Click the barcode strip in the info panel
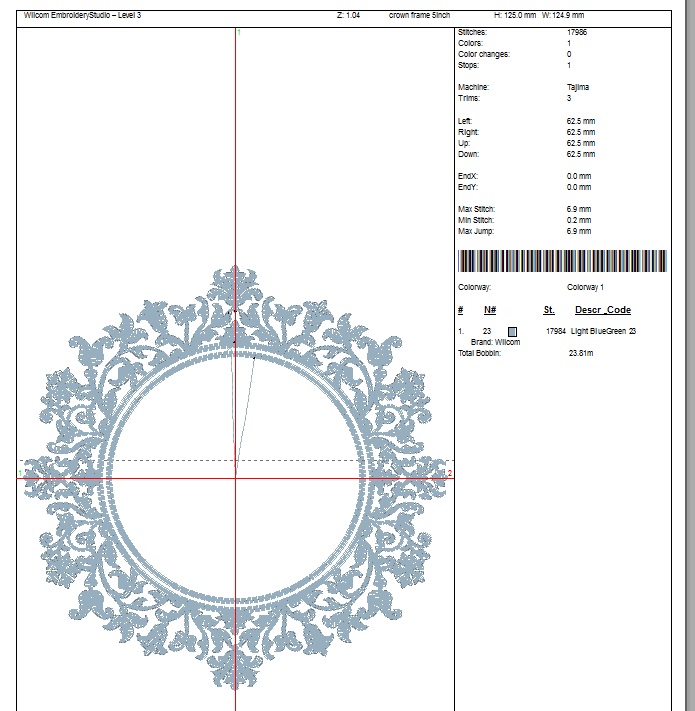 click(x=562, y=261)
